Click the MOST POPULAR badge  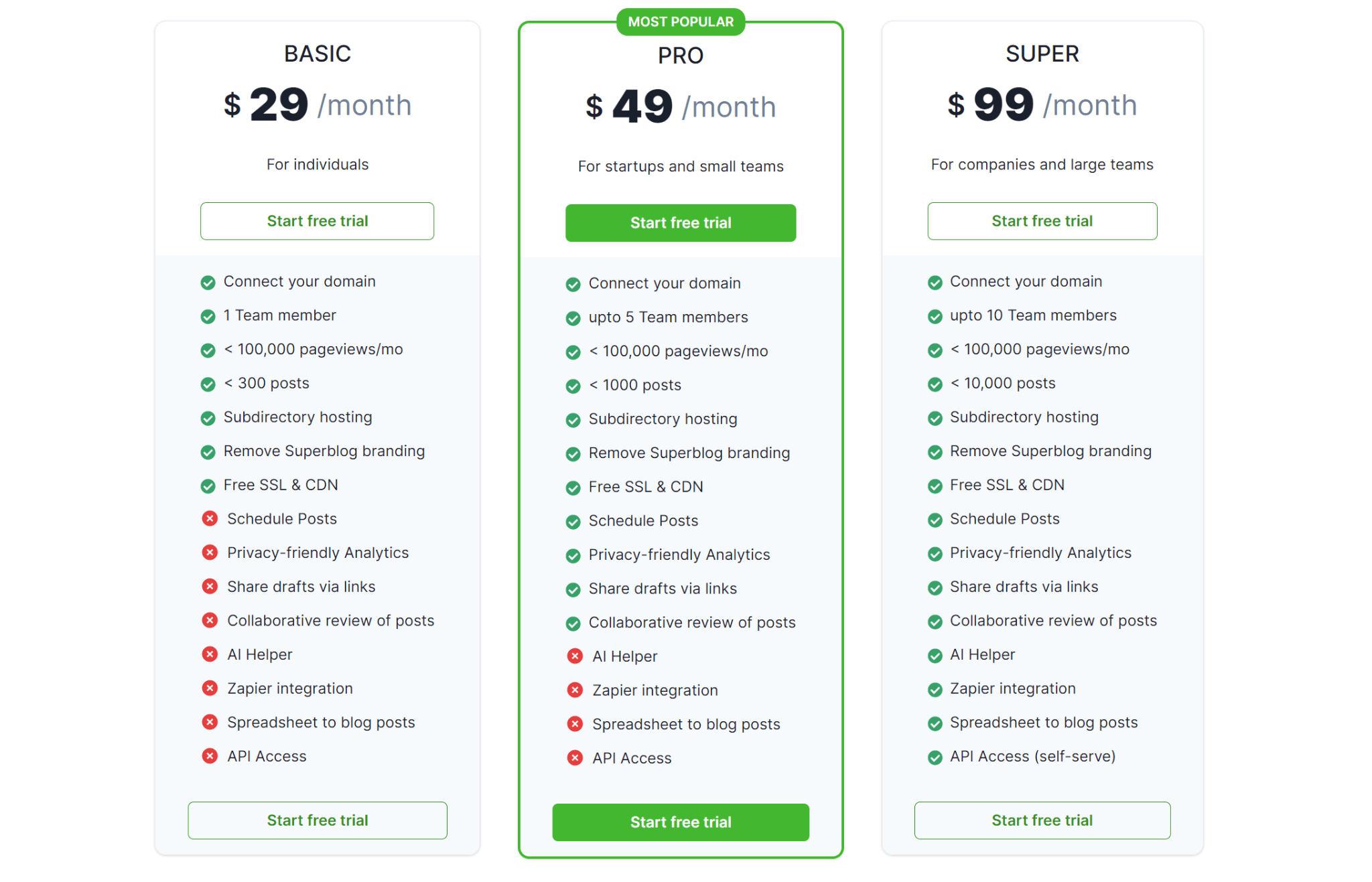pyautogui.click(x=681, y=22)
